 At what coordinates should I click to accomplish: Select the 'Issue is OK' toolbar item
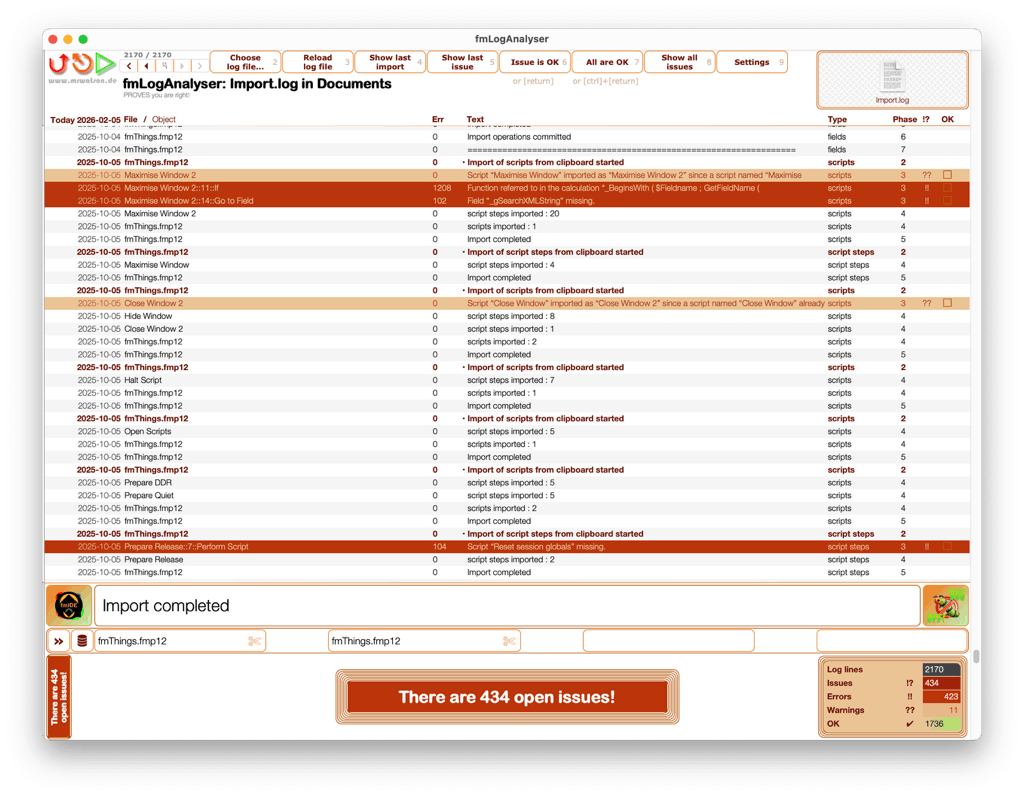[533, 61]
